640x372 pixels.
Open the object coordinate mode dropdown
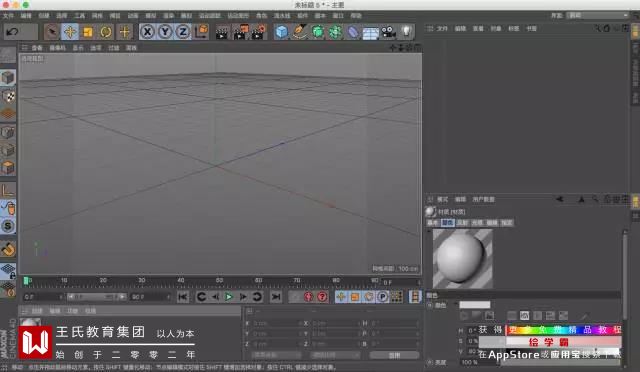(276, 355)
